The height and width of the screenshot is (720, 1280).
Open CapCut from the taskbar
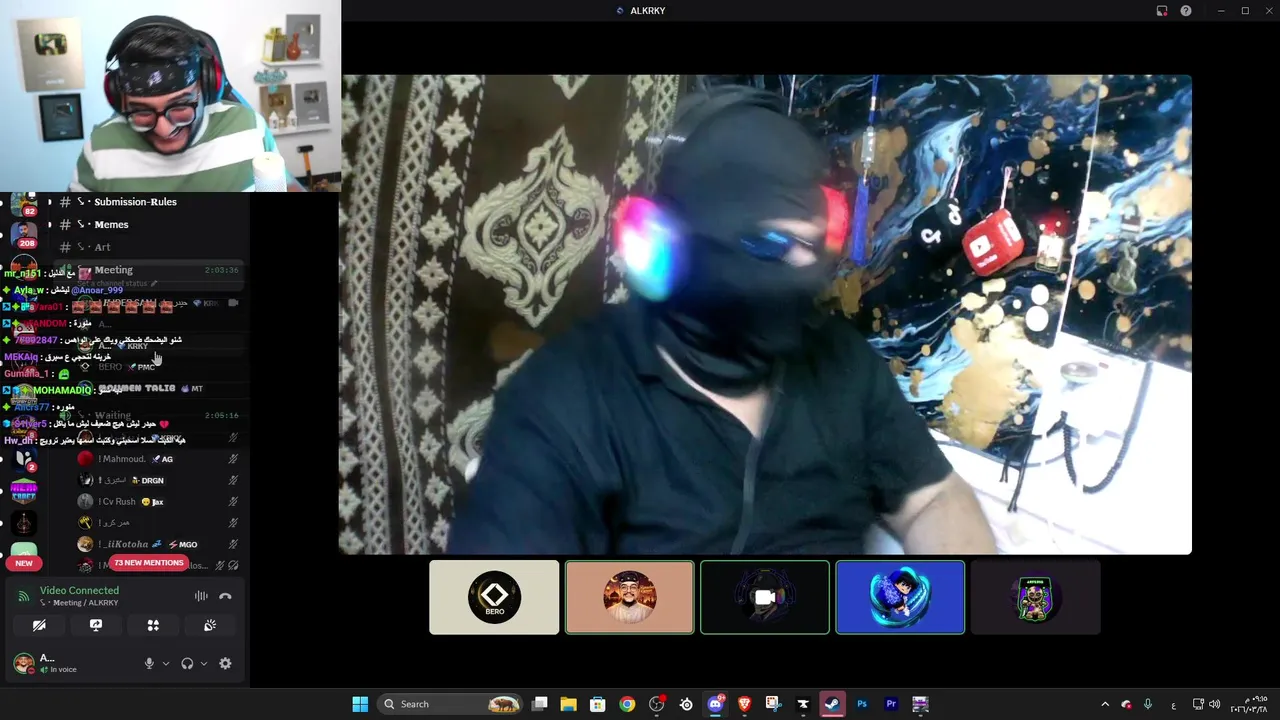click(x=803, y=704)
